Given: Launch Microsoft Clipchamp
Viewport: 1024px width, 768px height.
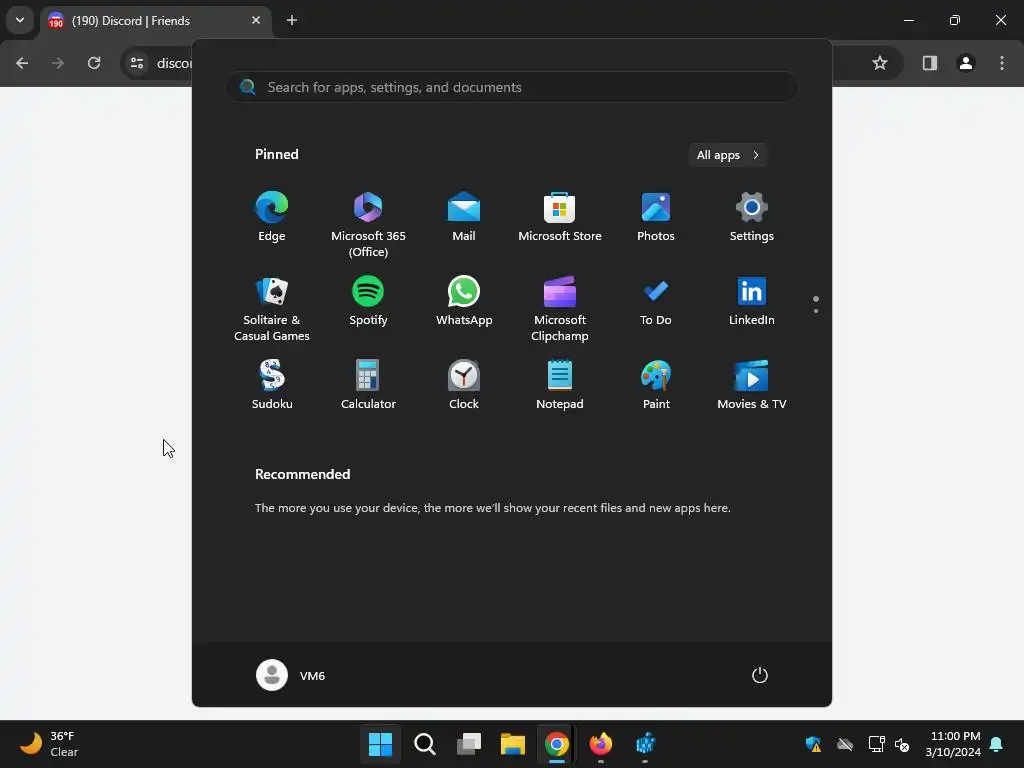Looking at the screenshot, I should coord(560,309).
